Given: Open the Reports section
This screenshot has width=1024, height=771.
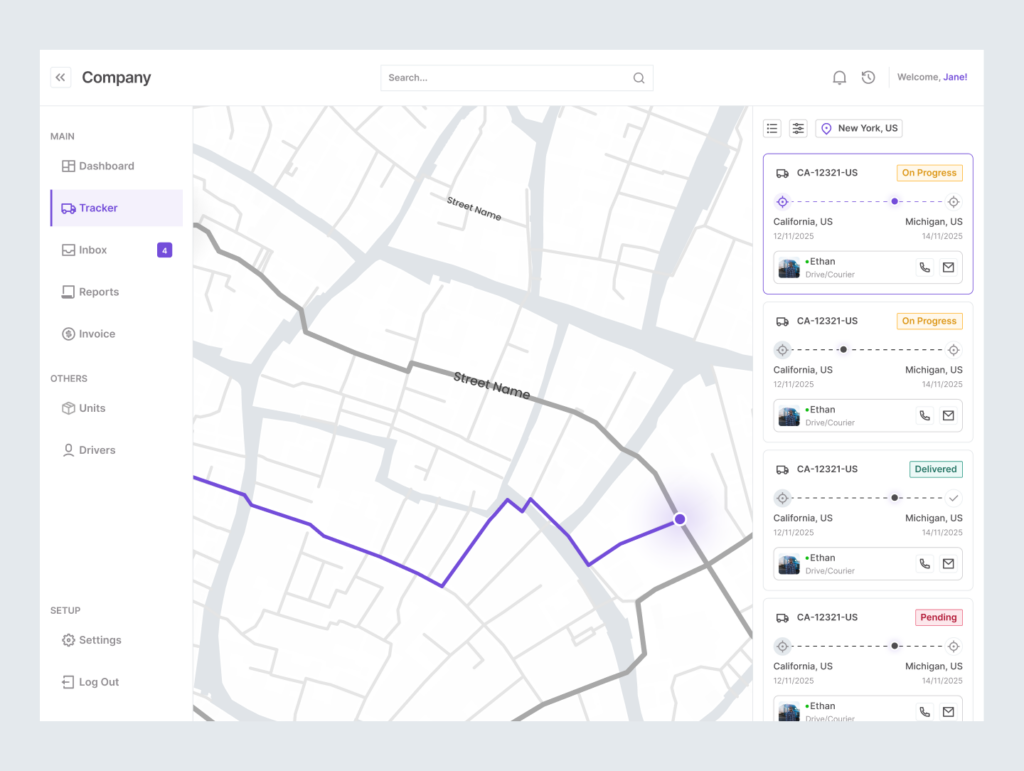Looking at the screenshot, I should tap(98, 292).
